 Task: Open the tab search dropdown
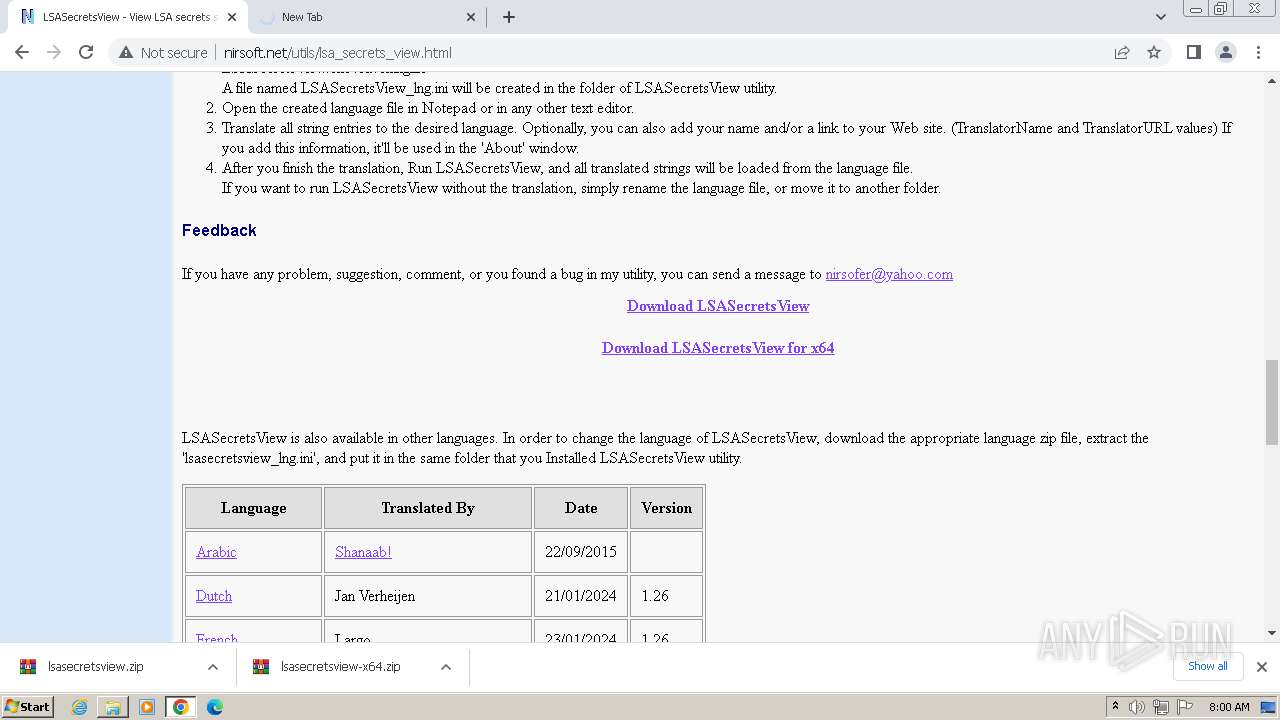(x=1160, y=17)
